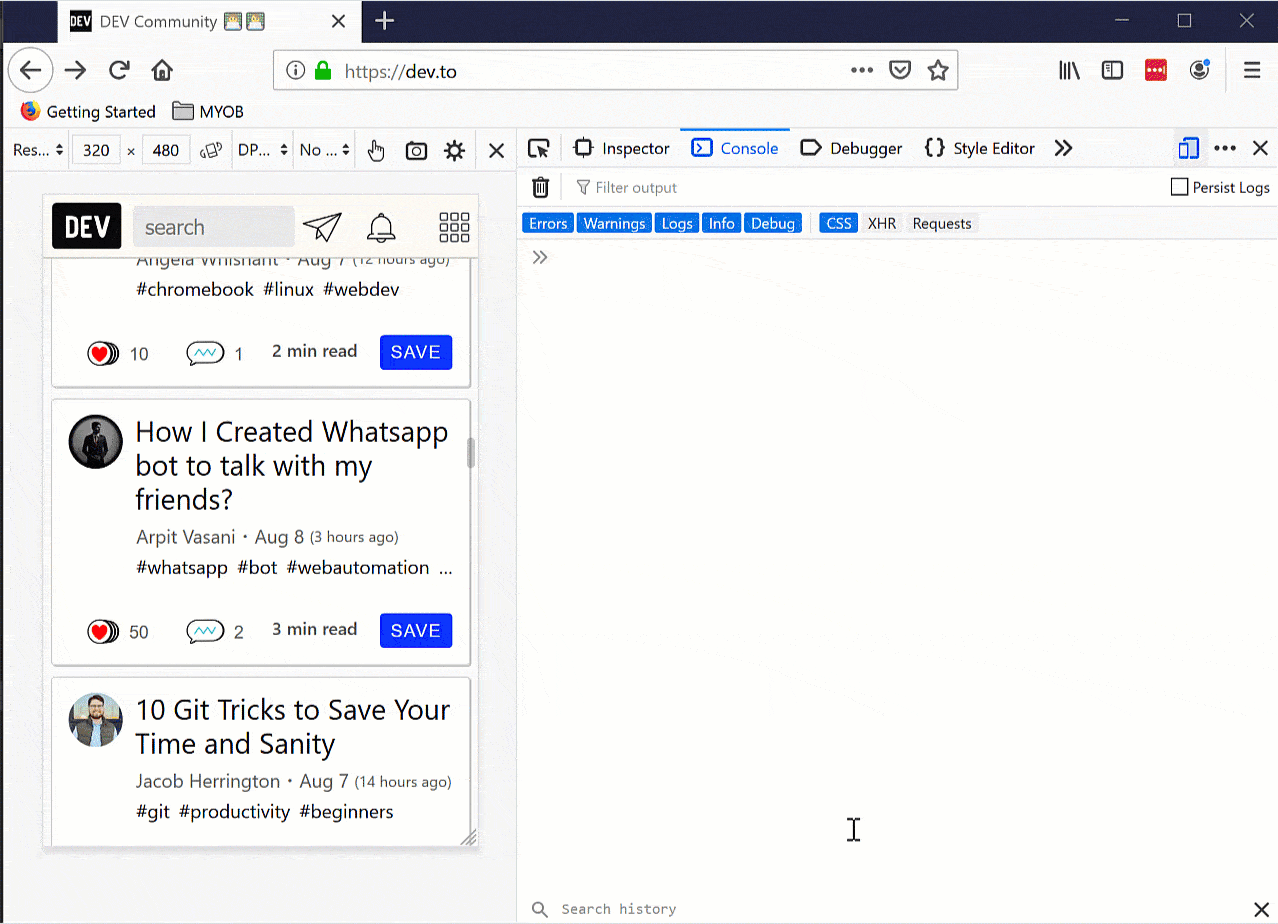Bookmark this page with the star

(937, 70)
